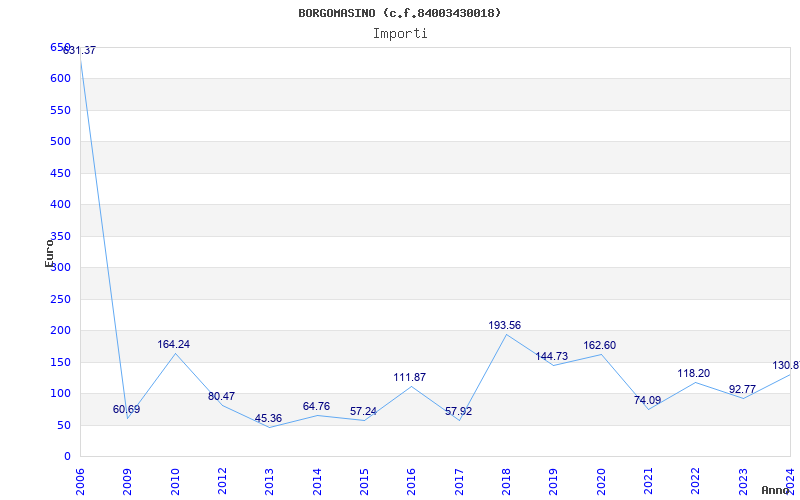Click the x-axis year 2016
800x500 pixels.
coord(412,482)
